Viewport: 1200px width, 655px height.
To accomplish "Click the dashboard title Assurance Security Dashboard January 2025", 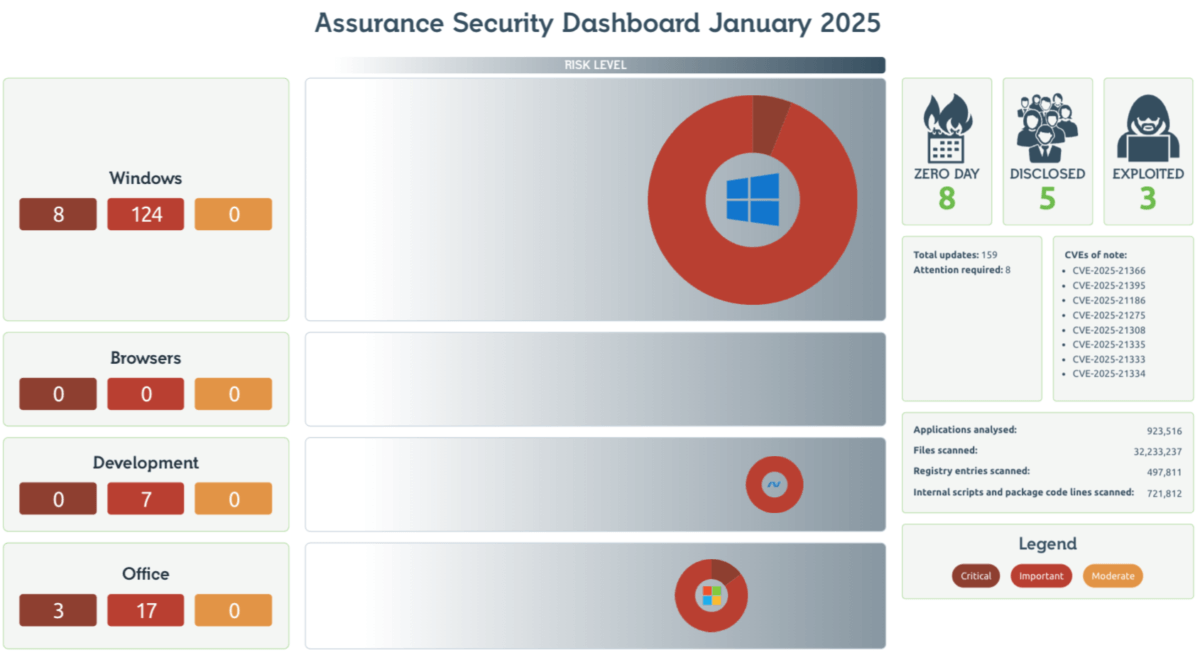I will [597, 23].
